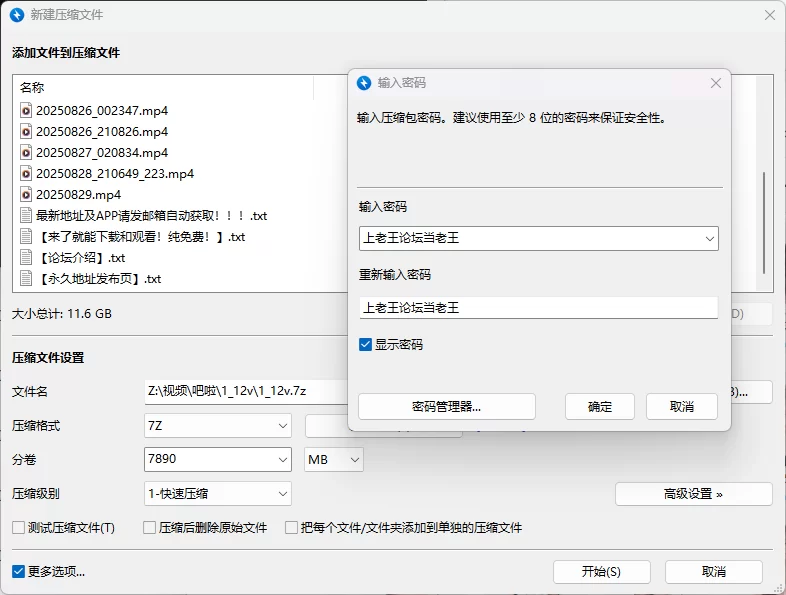786x595 pixels.
Task: Open the 压缩格式 7Z dropdown
Action: pyautogui.click(x=283, y=426)
